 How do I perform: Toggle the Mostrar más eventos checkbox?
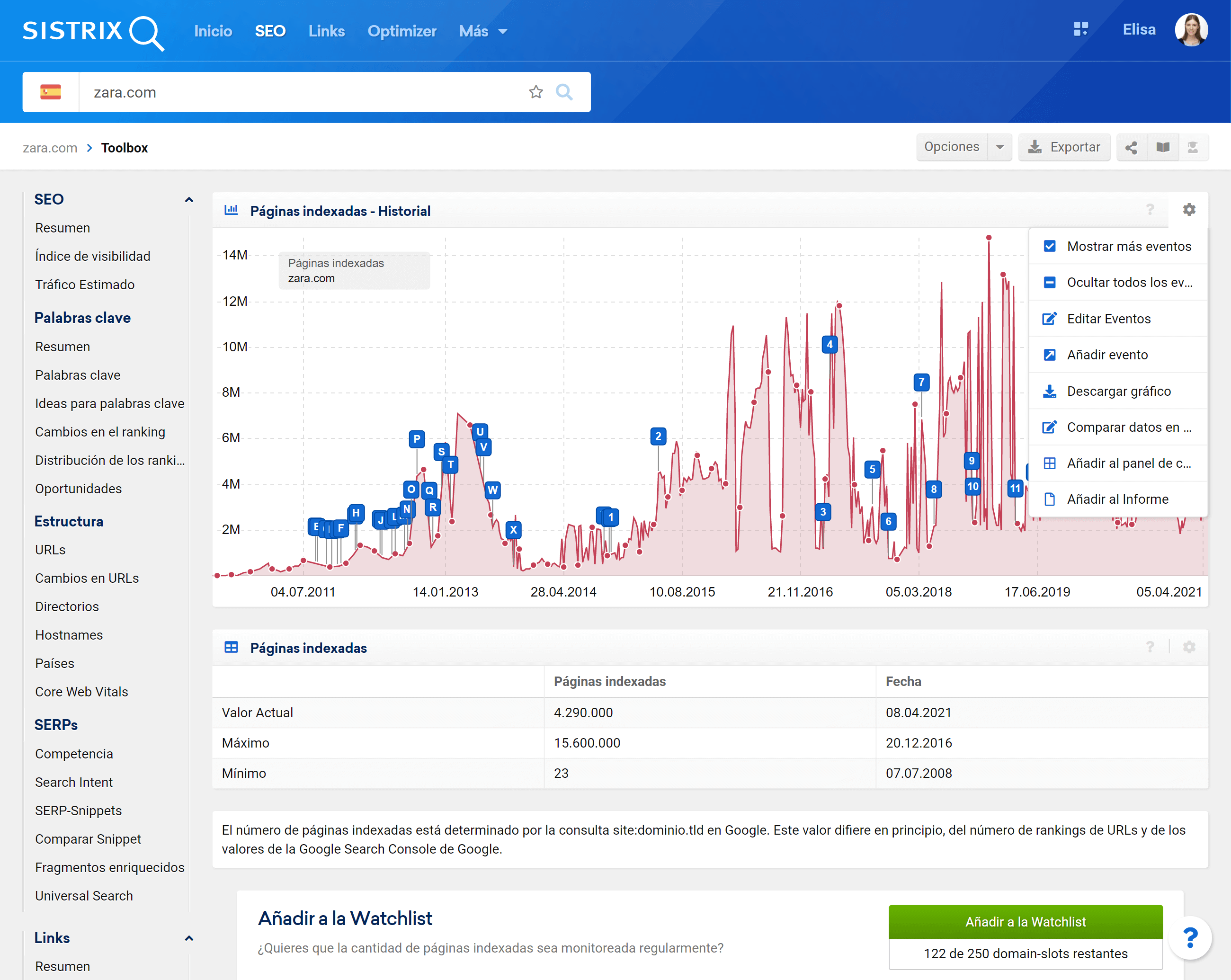(x=1050, y=247)
